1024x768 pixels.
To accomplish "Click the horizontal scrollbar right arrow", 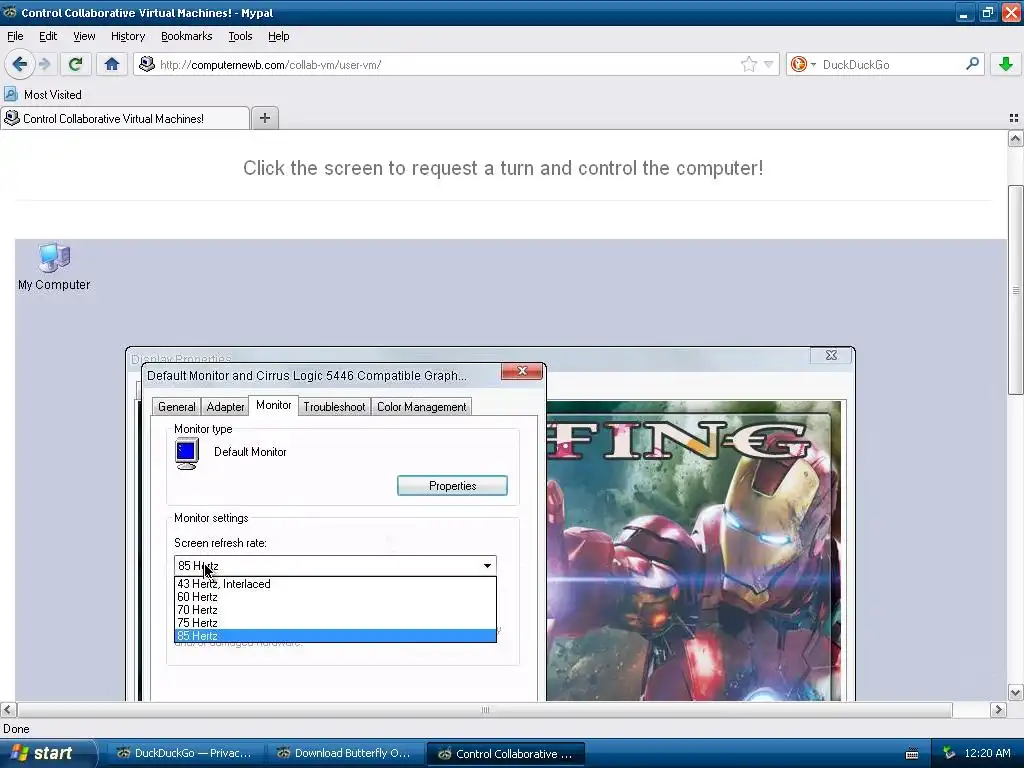I will [998, 709].
